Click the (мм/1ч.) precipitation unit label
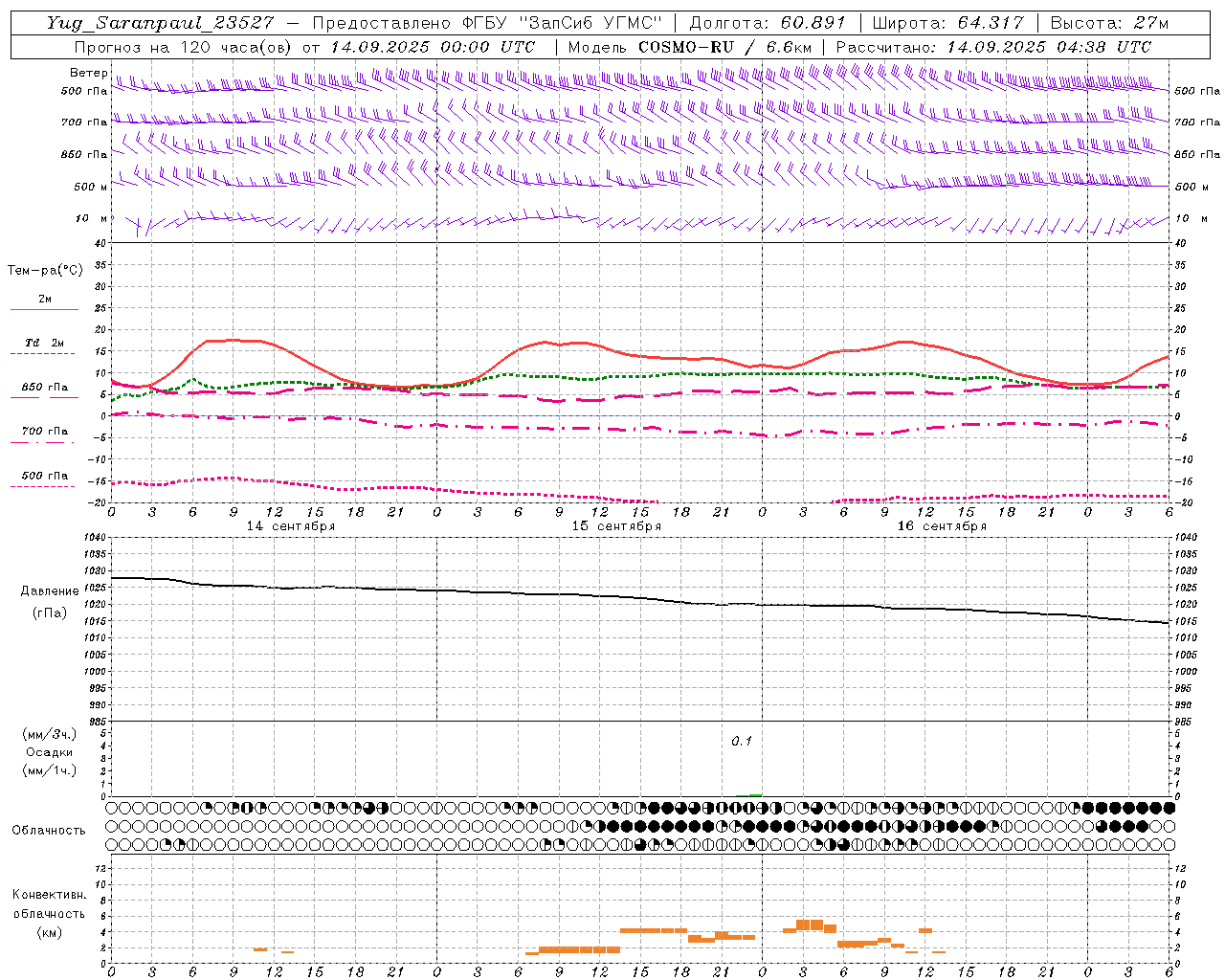 pyautogui.click(x=49, y=770)
